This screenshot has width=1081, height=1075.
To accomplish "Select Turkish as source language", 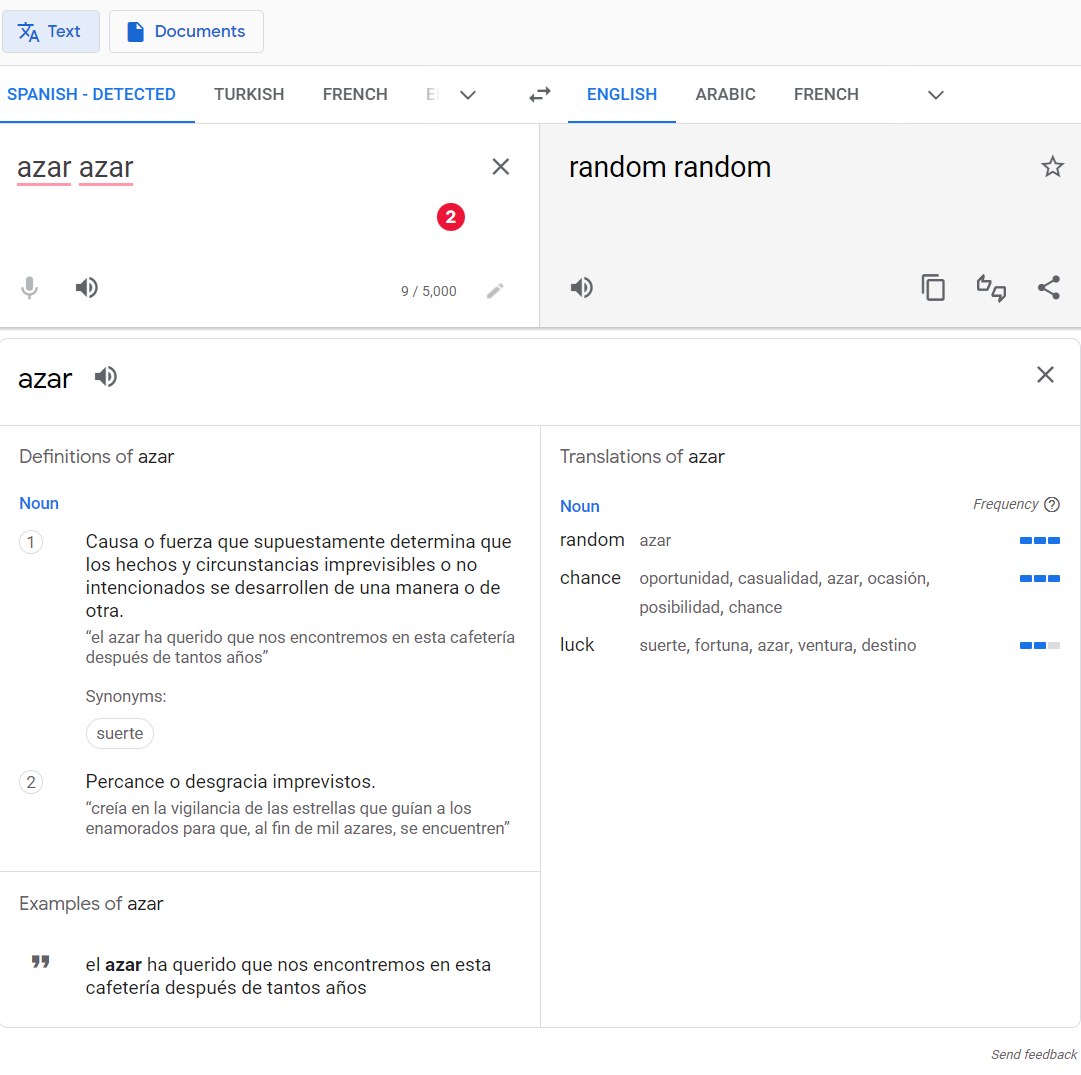I will click(x=249, y=95).
